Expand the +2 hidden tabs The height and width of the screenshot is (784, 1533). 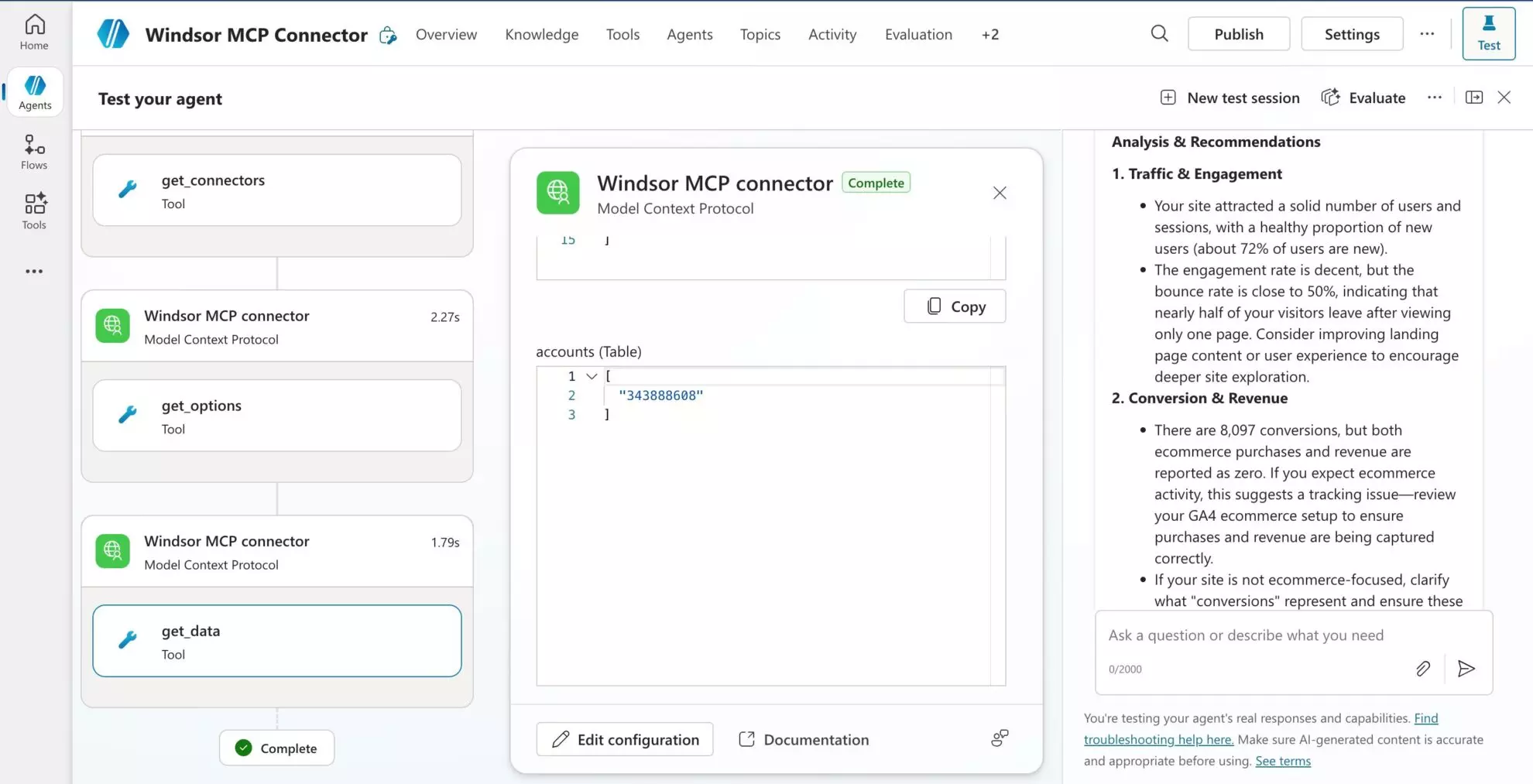pyautogui.click(x=989, y=34)
